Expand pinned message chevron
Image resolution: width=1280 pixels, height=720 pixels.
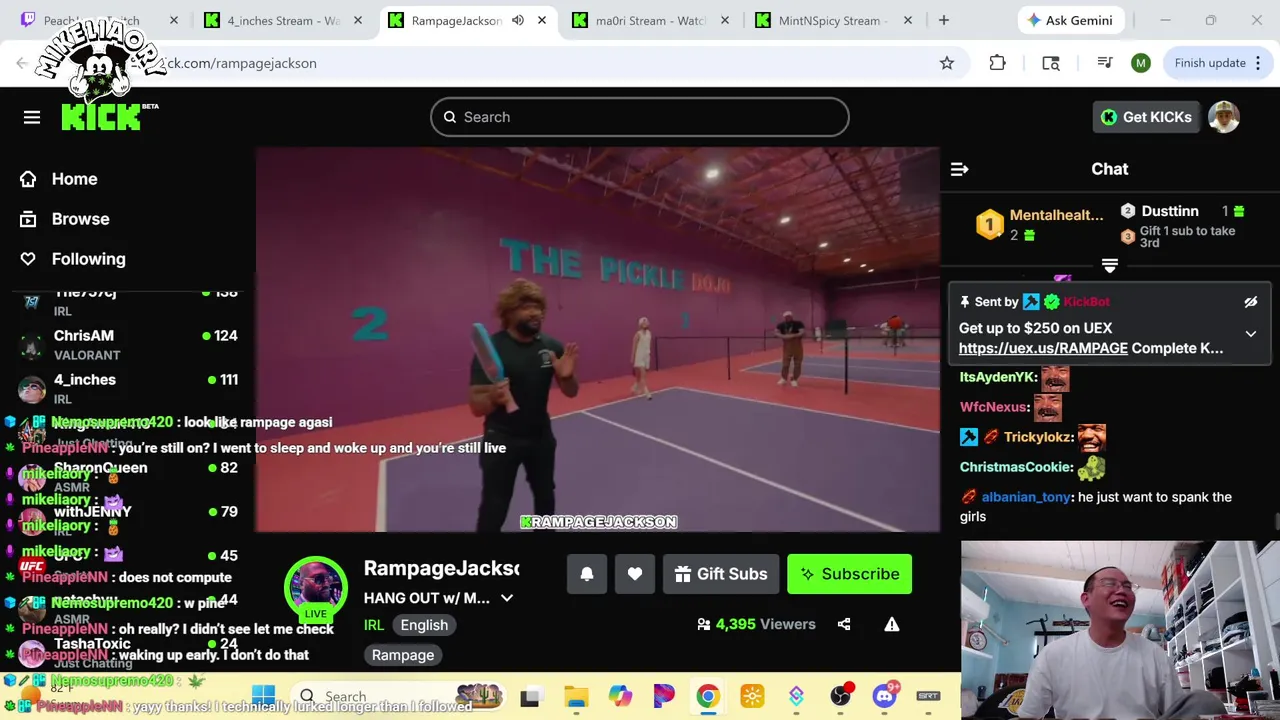pyautogui.click(x=1250, y=334)
